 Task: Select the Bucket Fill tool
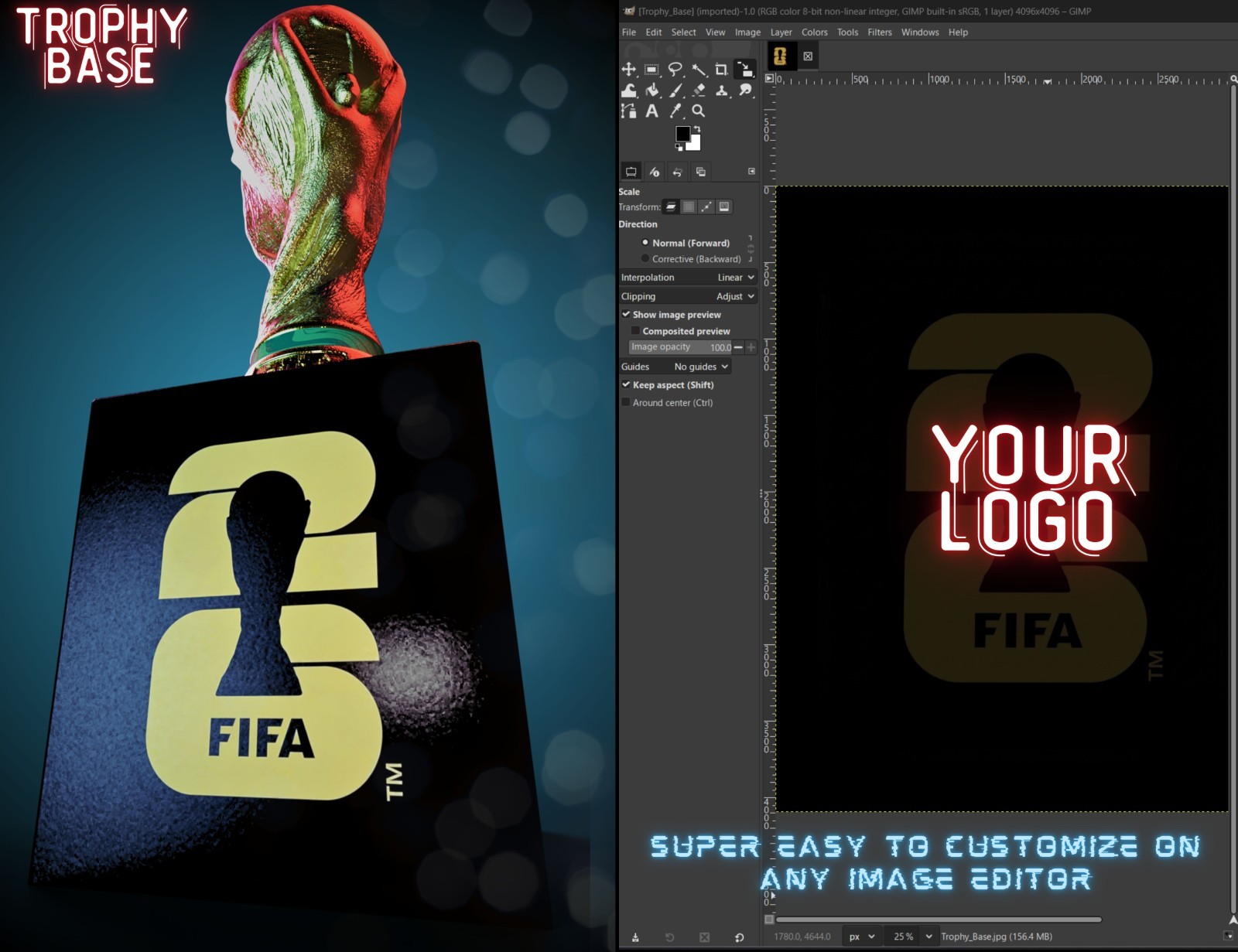[651, 90]
